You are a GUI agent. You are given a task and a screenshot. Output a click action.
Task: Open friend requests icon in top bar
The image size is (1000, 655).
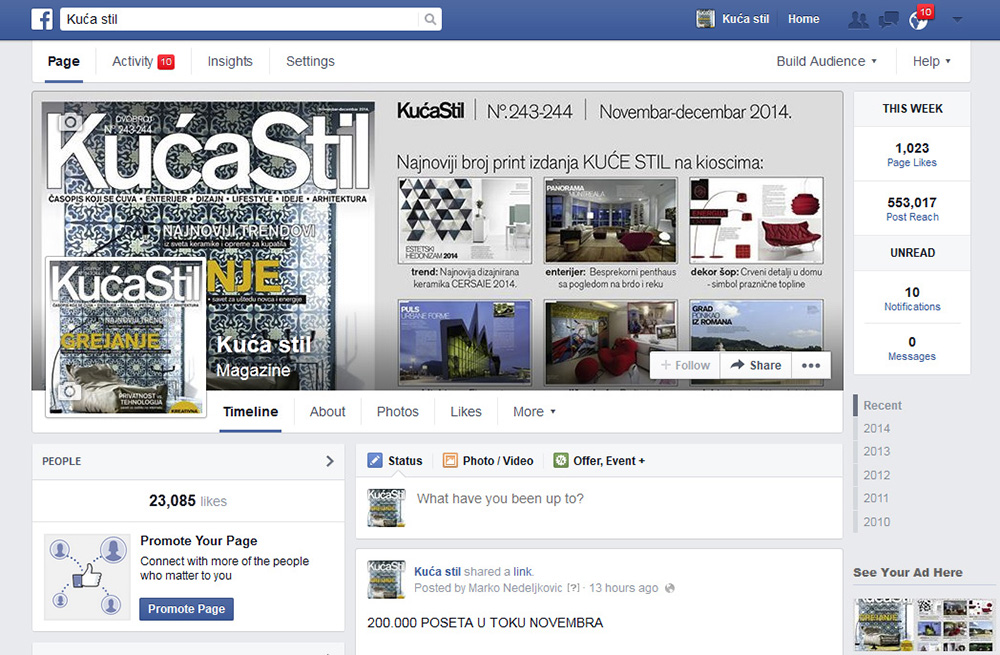point(858,20)
